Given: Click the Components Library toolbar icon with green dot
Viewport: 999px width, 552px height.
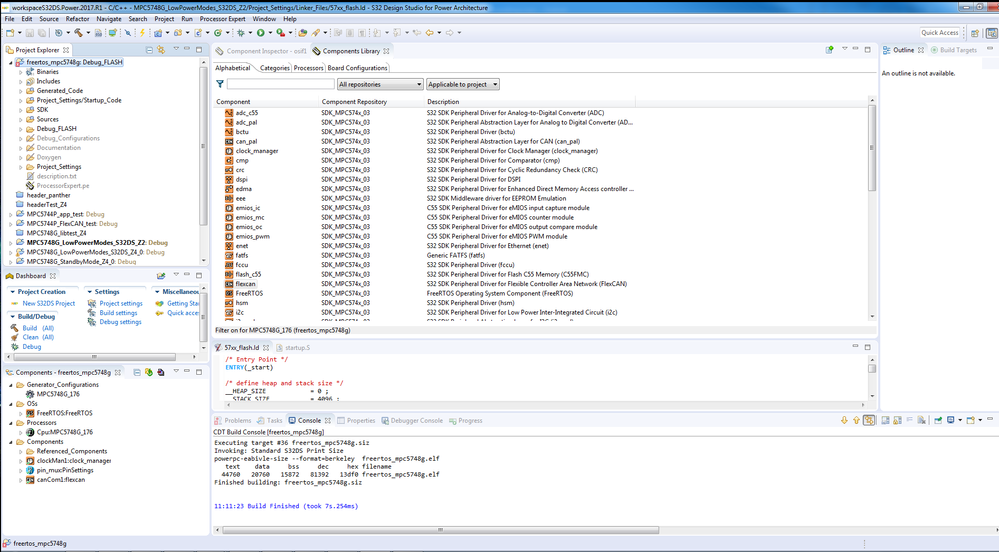Looking at the screenshot, I should (830, 50).
